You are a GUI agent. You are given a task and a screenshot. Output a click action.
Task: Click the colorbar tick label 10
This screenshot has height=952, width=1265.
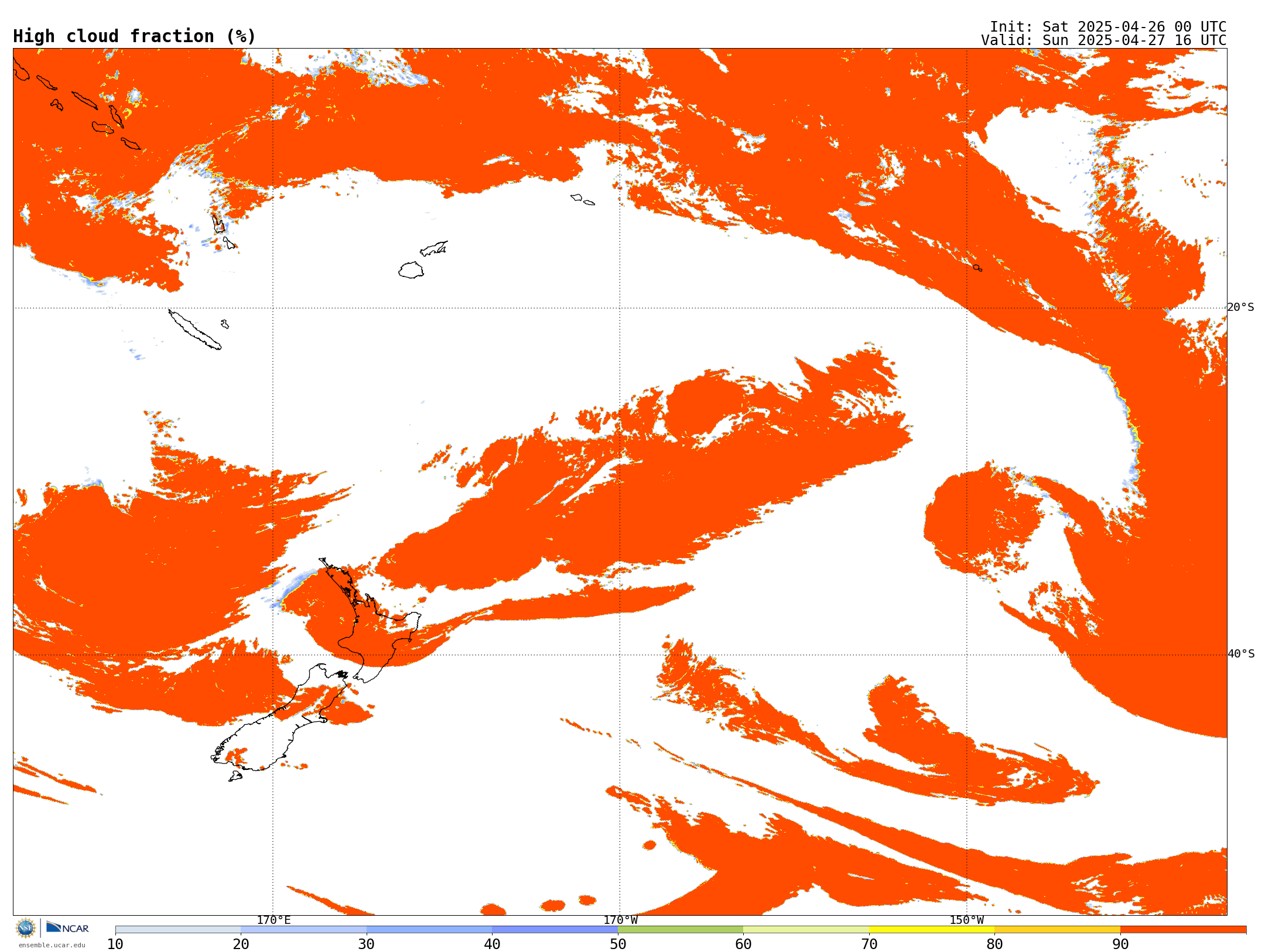(115, 944)
